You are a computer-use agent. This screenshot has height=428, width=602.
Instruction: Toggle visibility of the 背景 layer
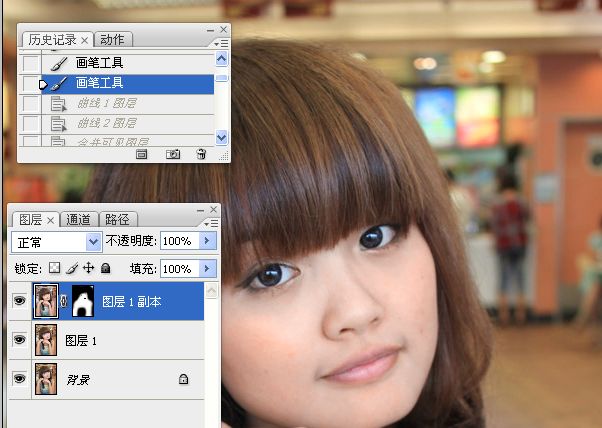click(x=20, y=379)
